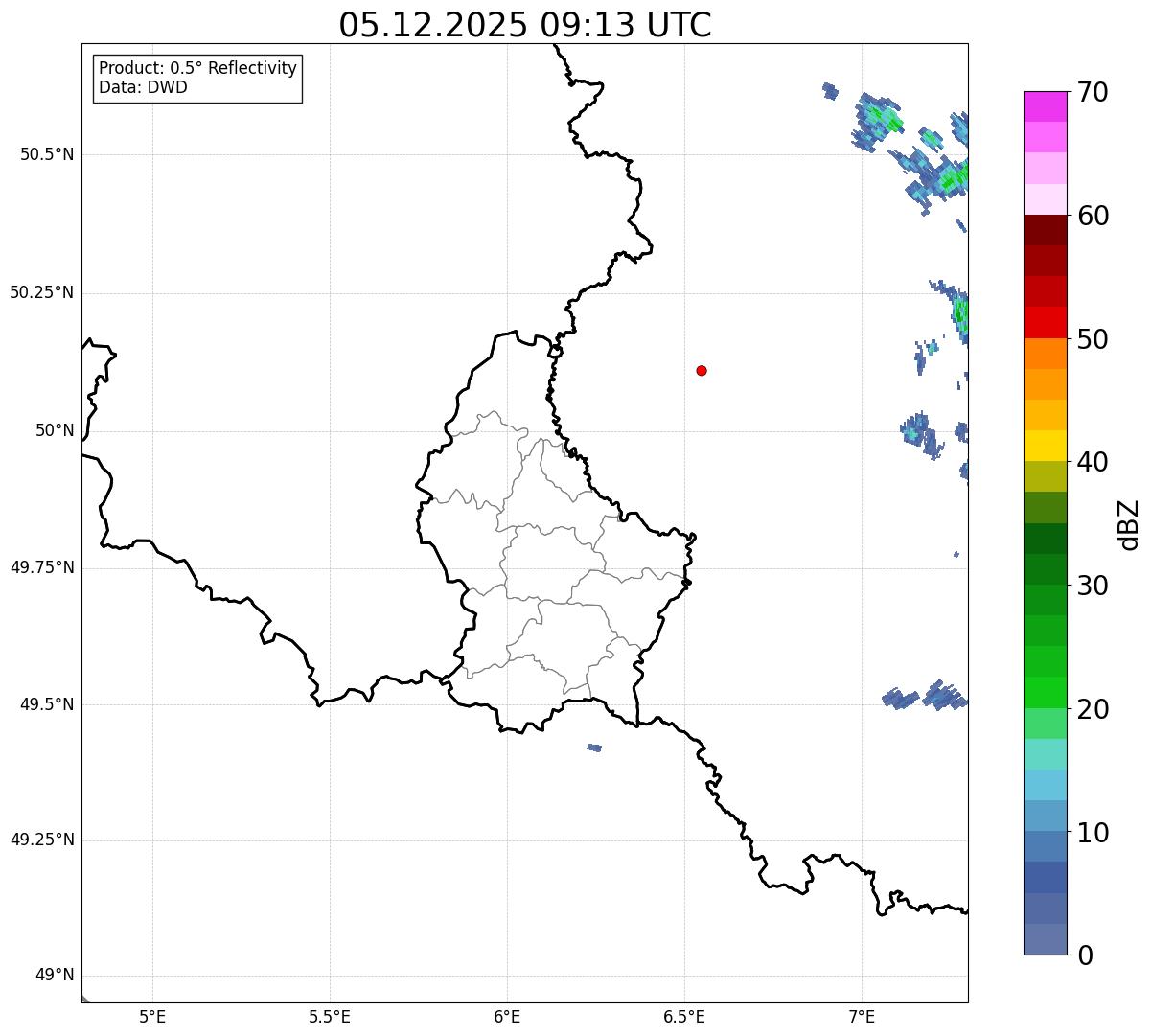
Task: Click the 49.75°N latitude label
Action: (41, 567)
